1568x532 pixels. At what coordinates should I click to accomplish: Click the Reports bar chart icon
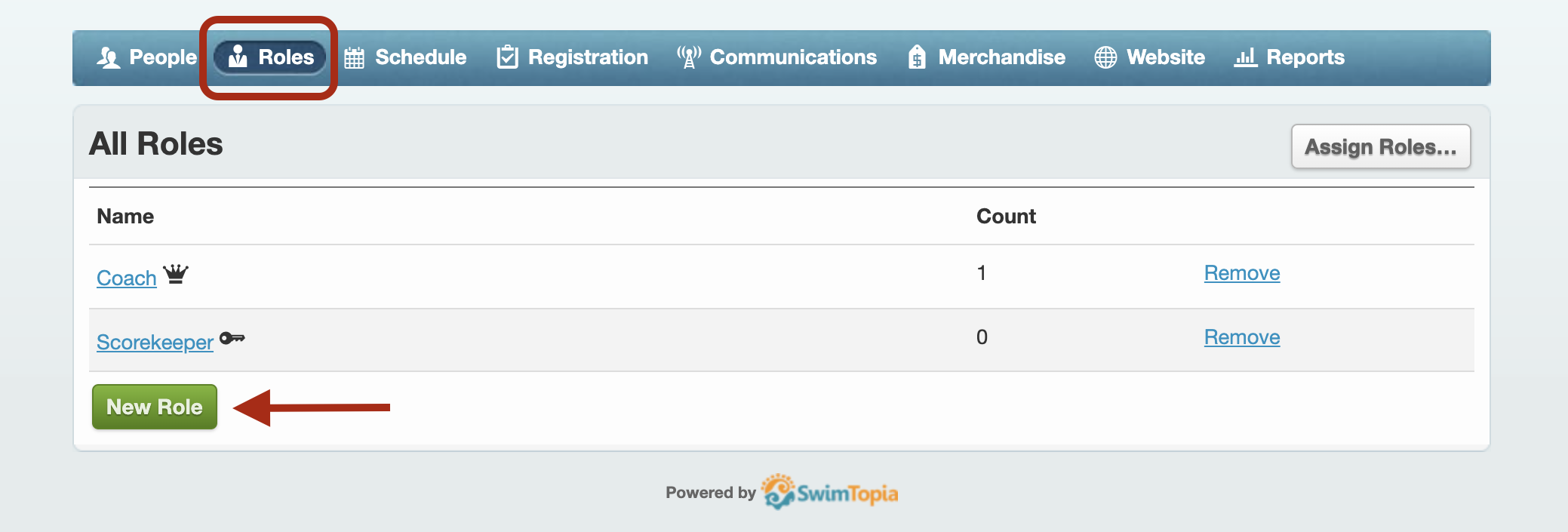1245,57
